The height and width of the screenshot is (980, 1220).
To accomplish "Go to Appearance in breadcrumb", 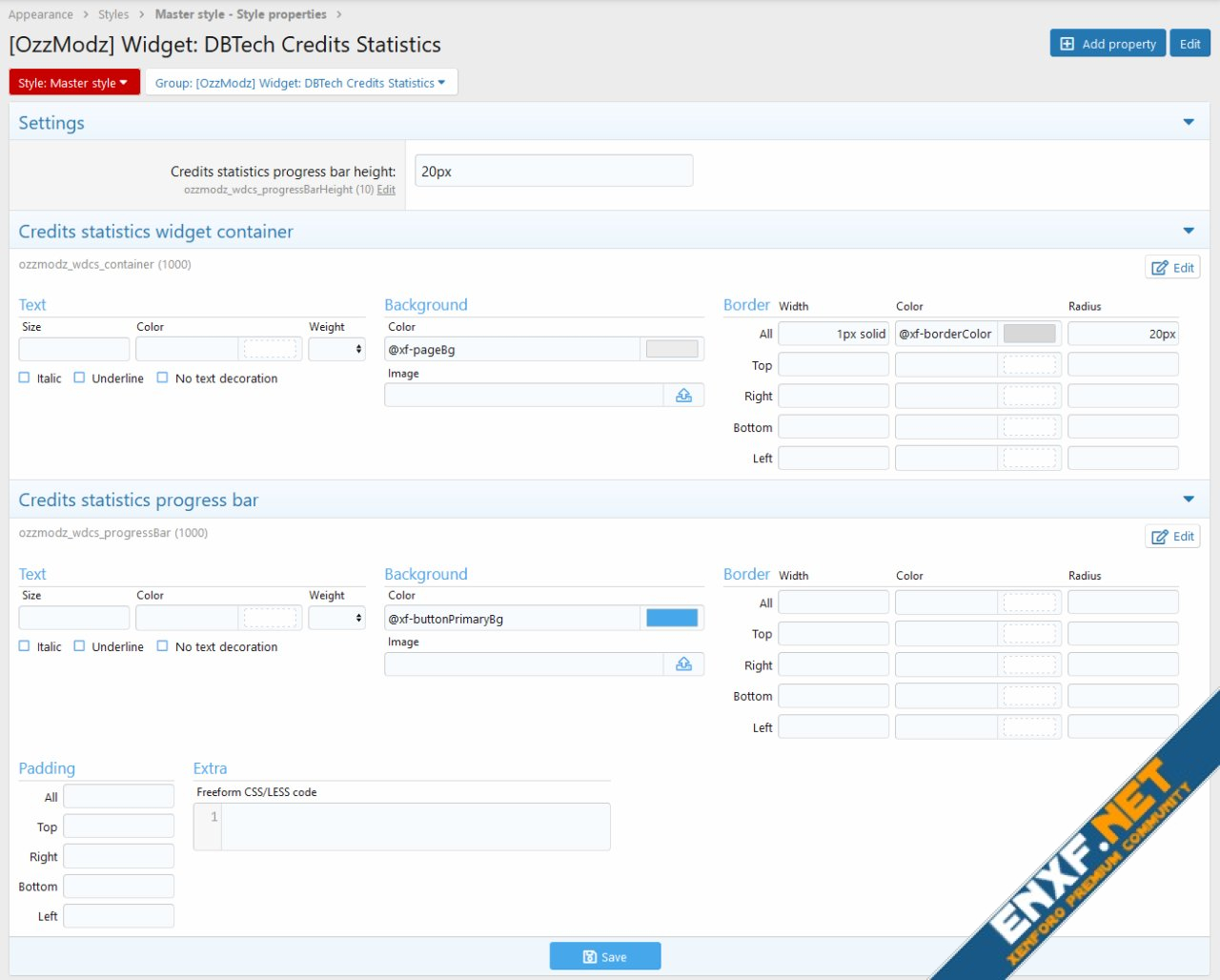I will click(41, 14).
